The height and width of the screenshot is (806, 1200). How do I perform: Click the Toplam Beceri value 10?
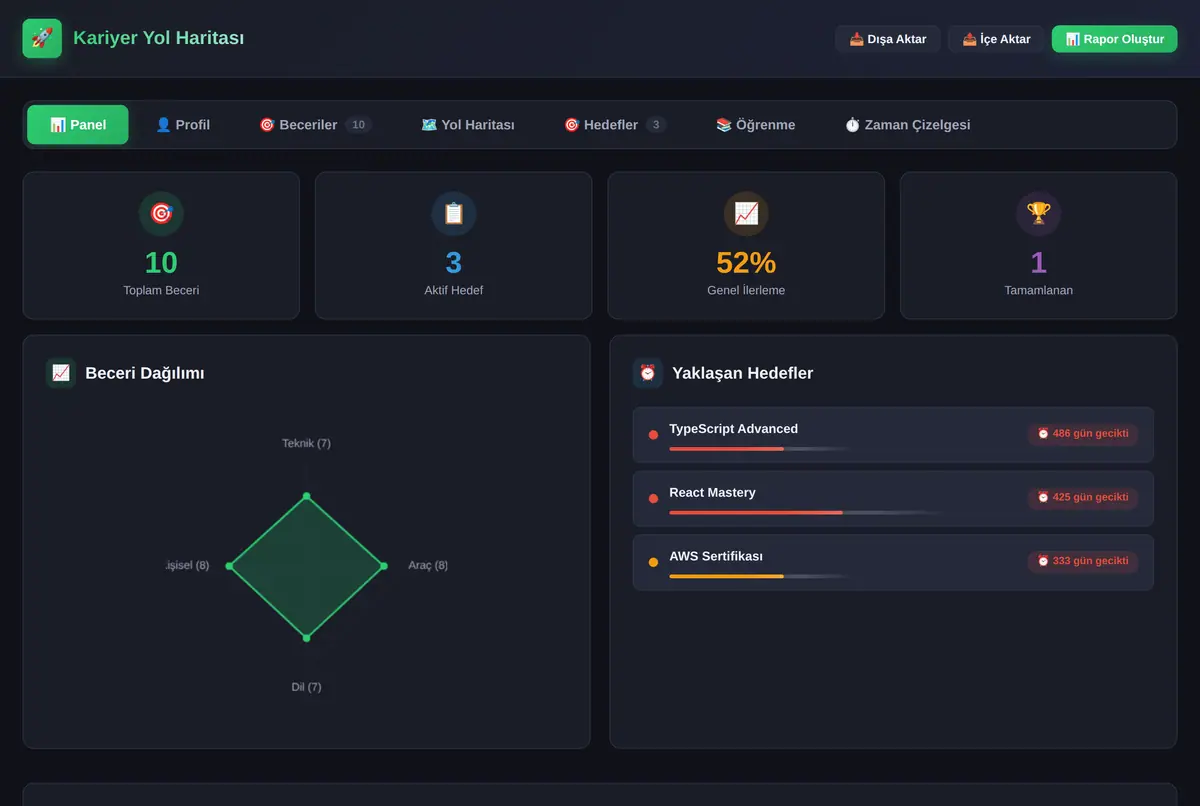coord(161,262)
